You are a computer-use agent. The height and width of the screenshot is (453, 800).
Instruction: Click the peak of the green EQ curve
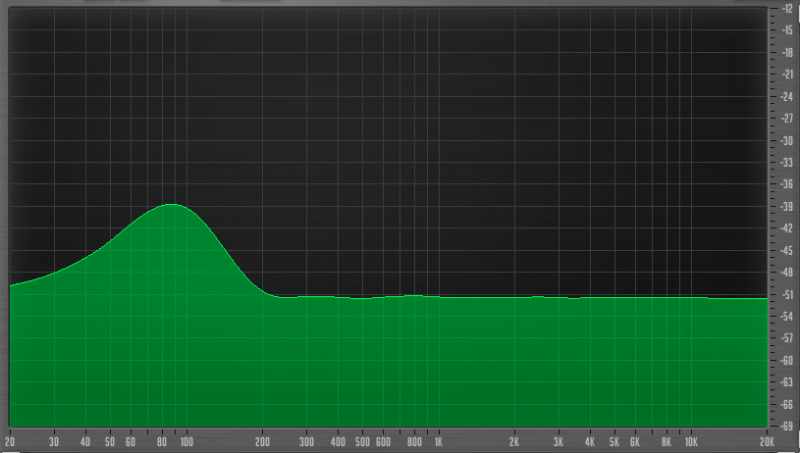172,205
